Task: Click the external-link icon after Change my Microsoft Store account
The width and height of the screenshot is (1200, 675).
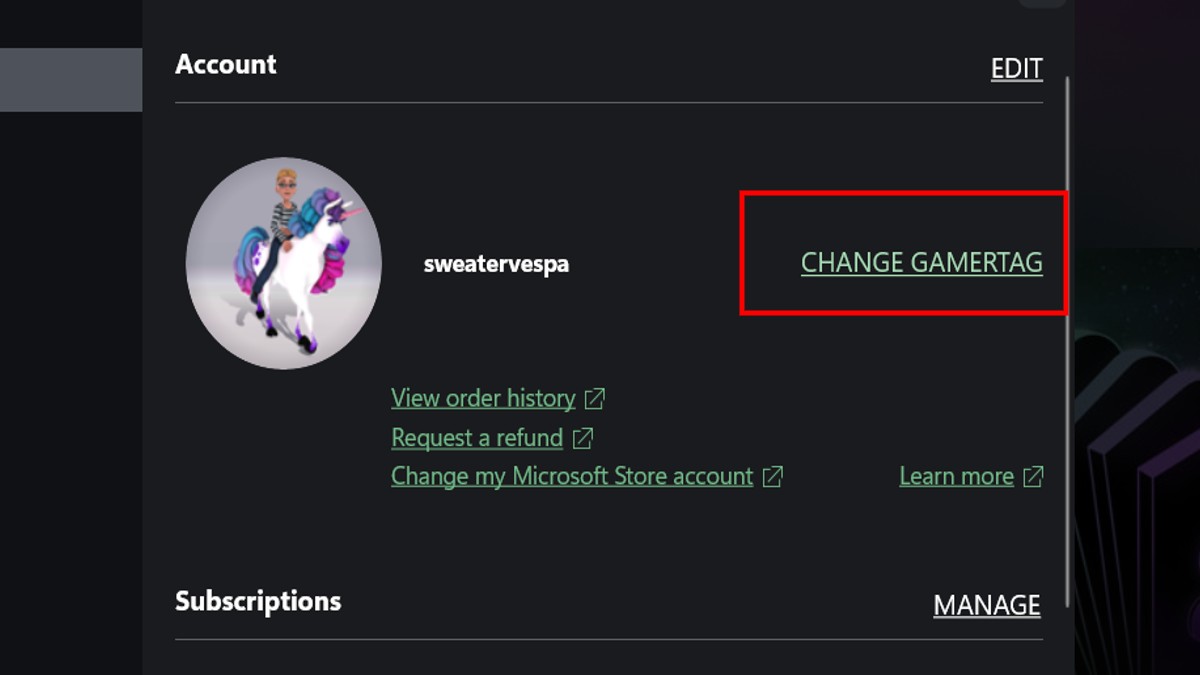Action: click(771, 476)
